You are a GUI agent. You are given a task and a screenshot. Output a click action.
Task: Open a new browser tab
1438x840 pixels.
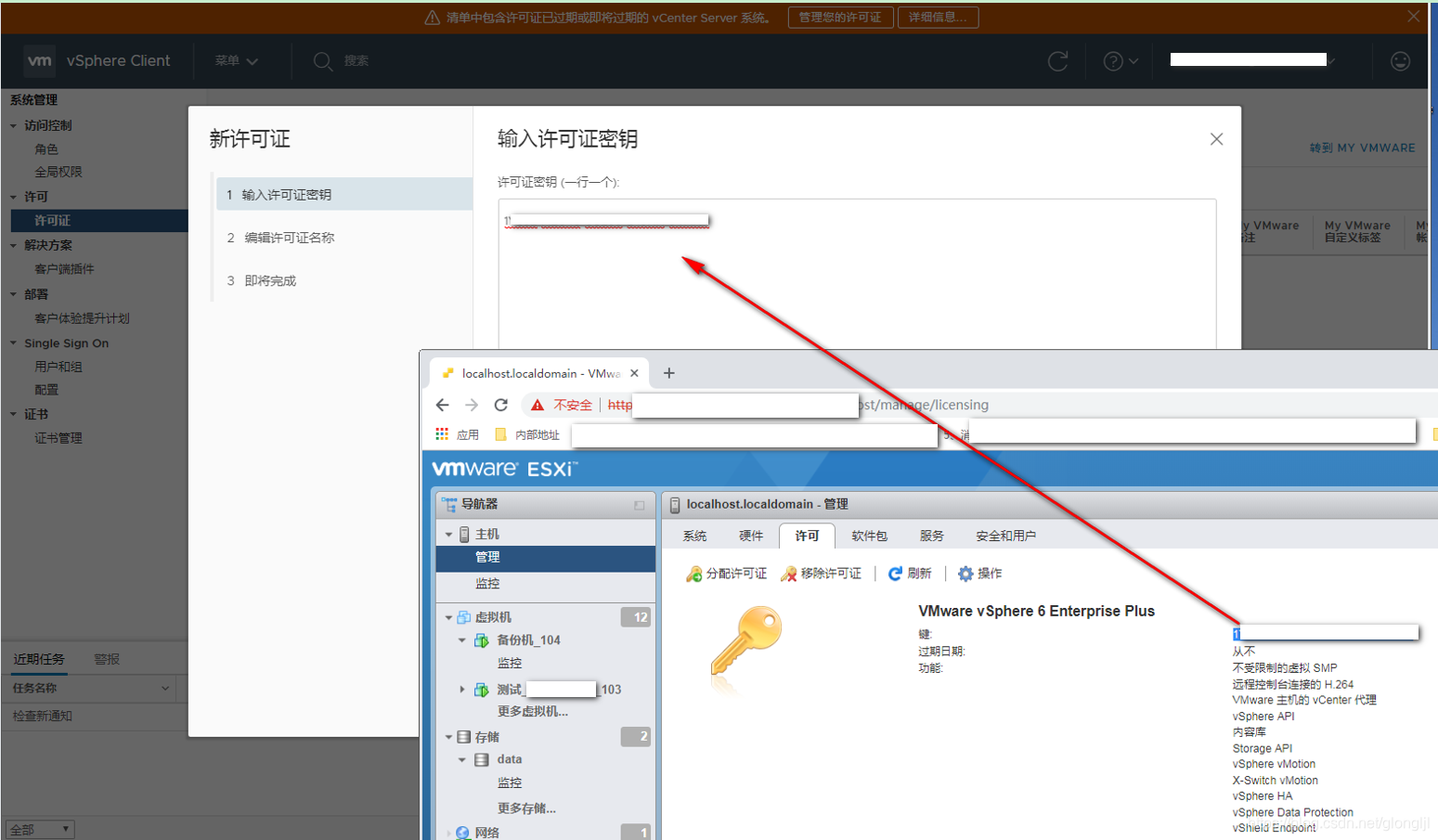point(668,373)
